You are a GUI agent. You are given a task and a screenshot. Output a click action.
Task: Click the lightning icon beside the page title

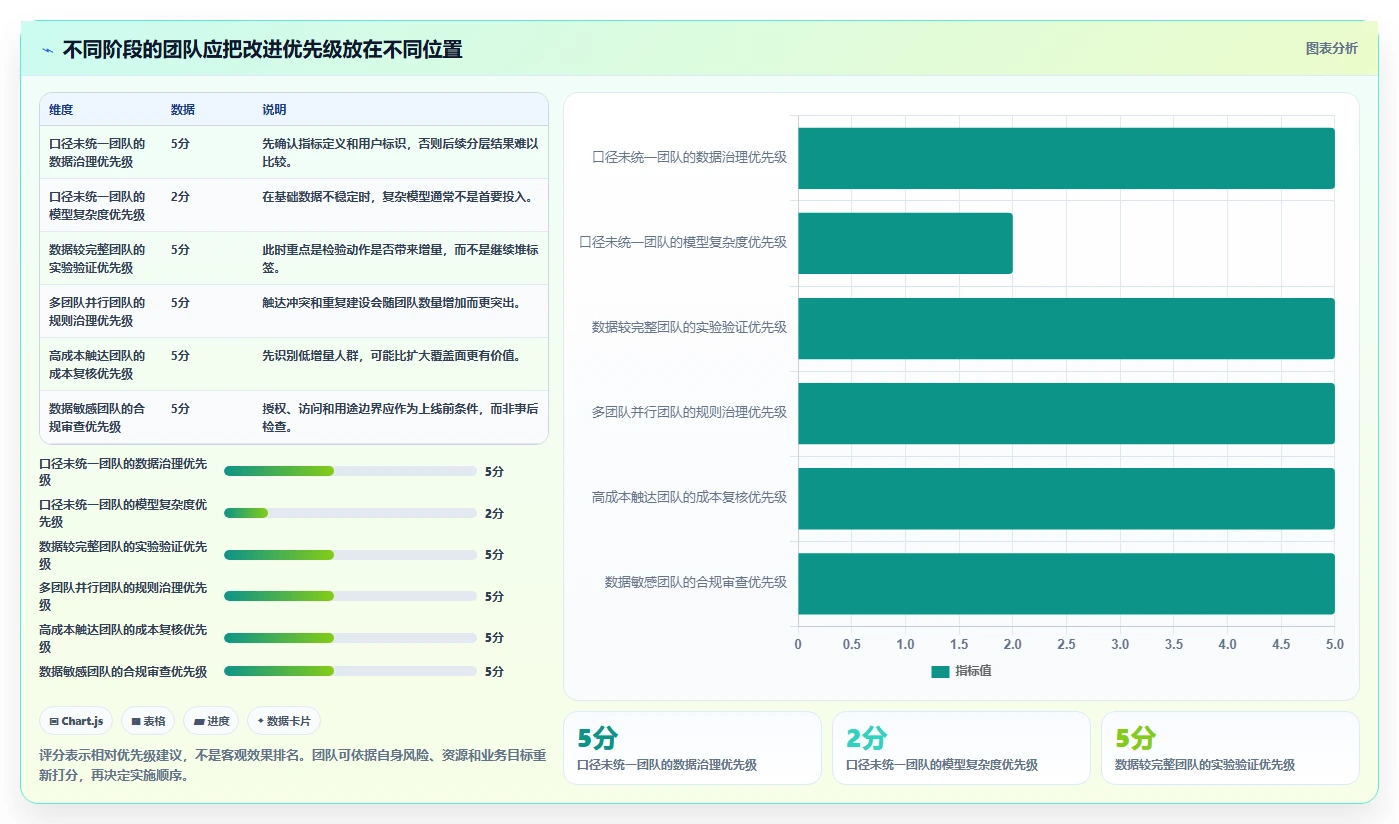tap(48, 49)
